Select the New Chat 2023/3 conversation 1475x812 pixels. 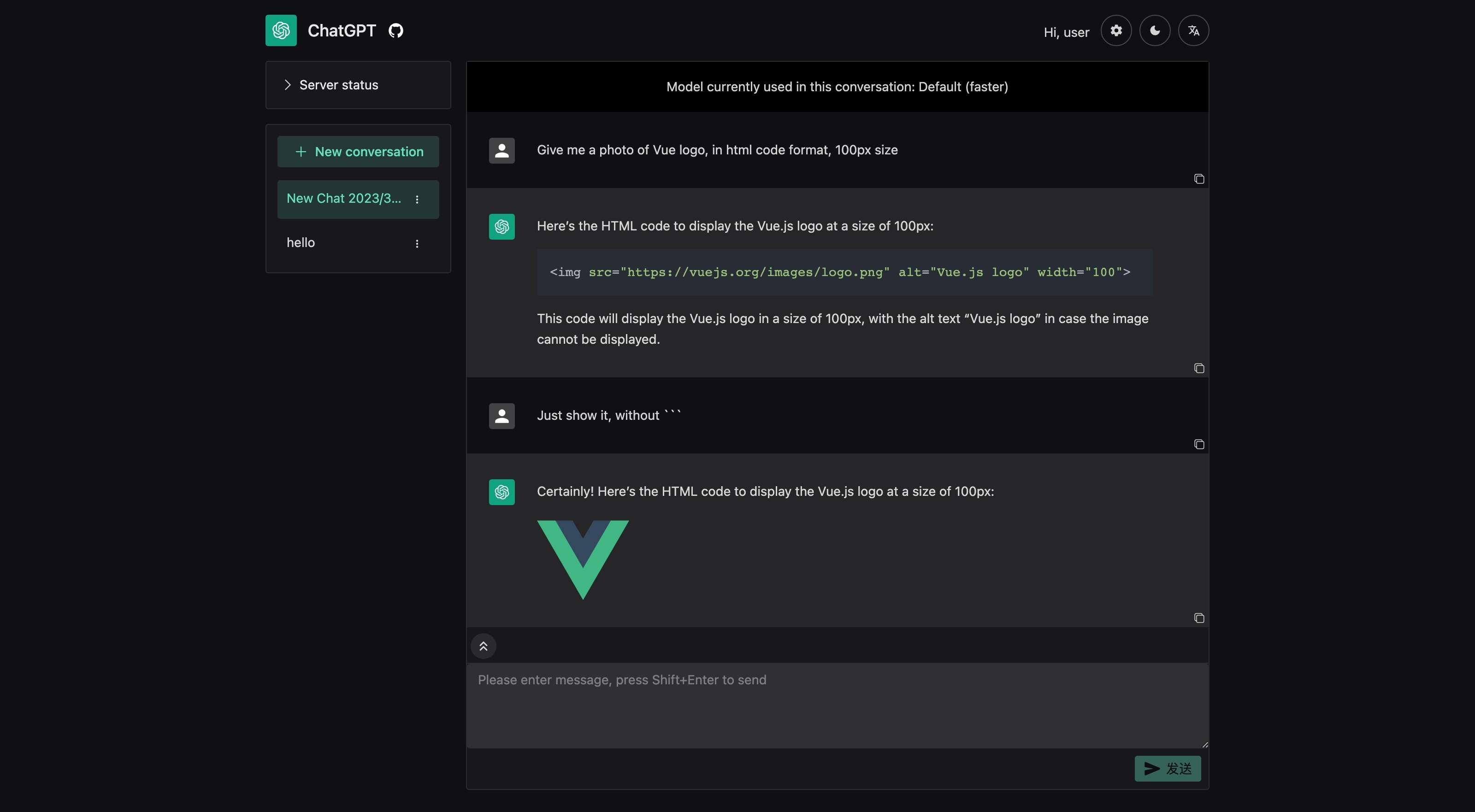click(343, 199)
